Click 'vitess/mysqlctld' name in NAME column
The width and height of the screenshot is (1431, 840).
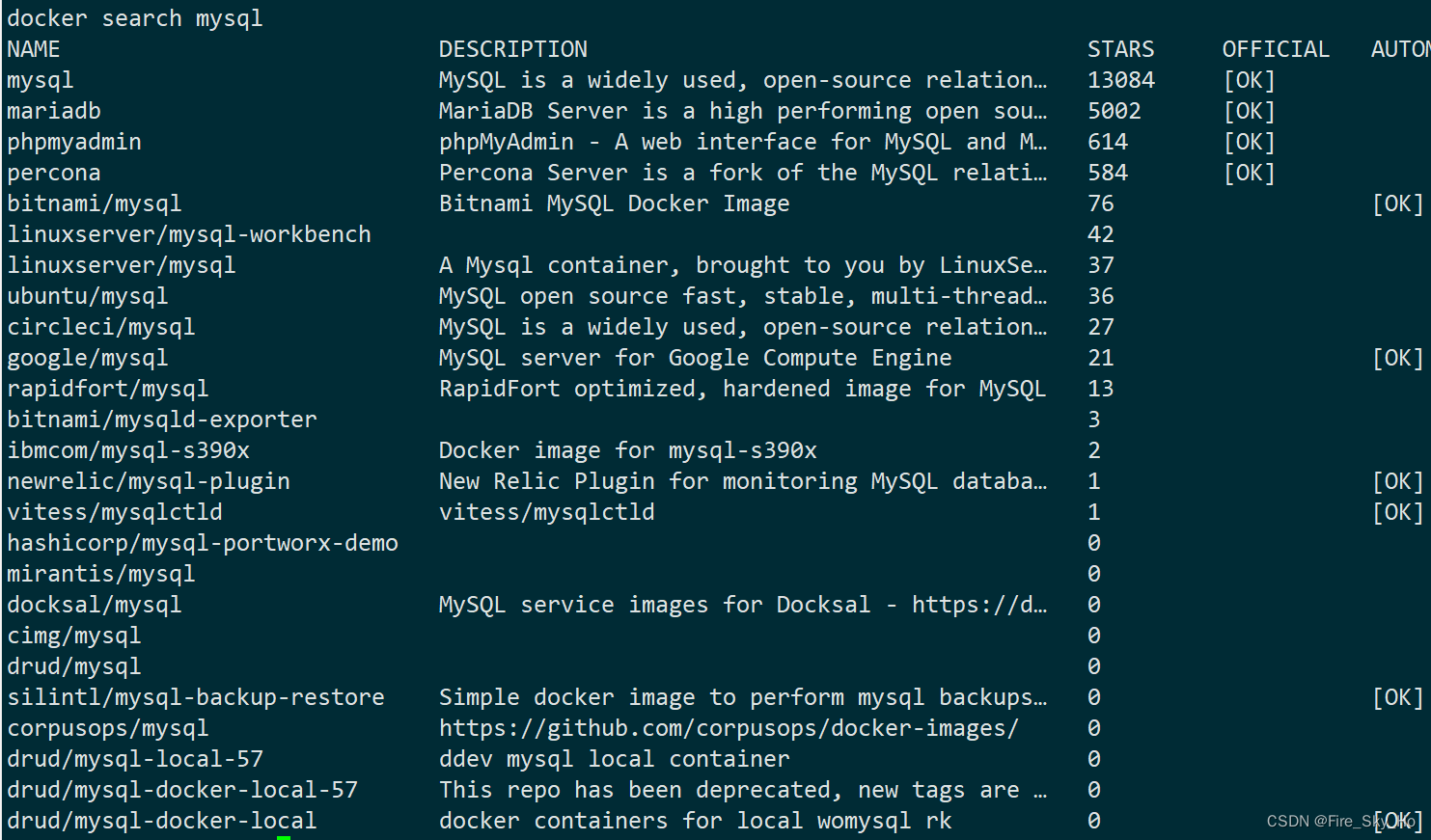[x=115, y=512]
